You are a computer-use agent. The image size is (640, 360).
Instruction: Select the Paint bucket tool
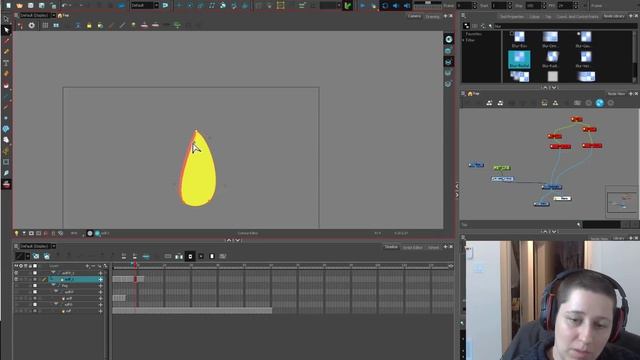[6, 85]
